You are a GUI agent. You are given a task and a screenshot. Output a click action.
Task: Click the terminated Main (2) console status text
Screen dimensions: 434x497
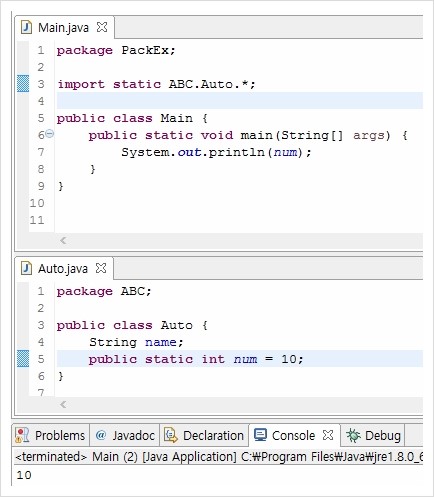click(219, 457)
